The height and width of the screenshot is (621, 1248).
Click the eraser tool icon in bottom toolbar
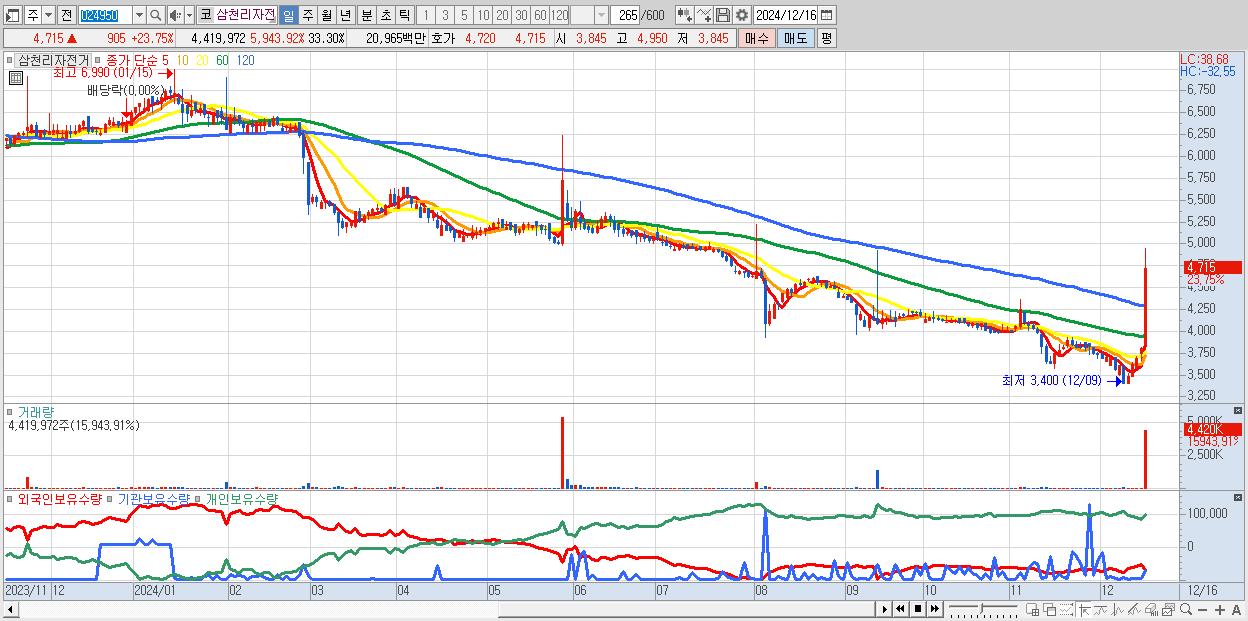click(x=1151, y=609)
